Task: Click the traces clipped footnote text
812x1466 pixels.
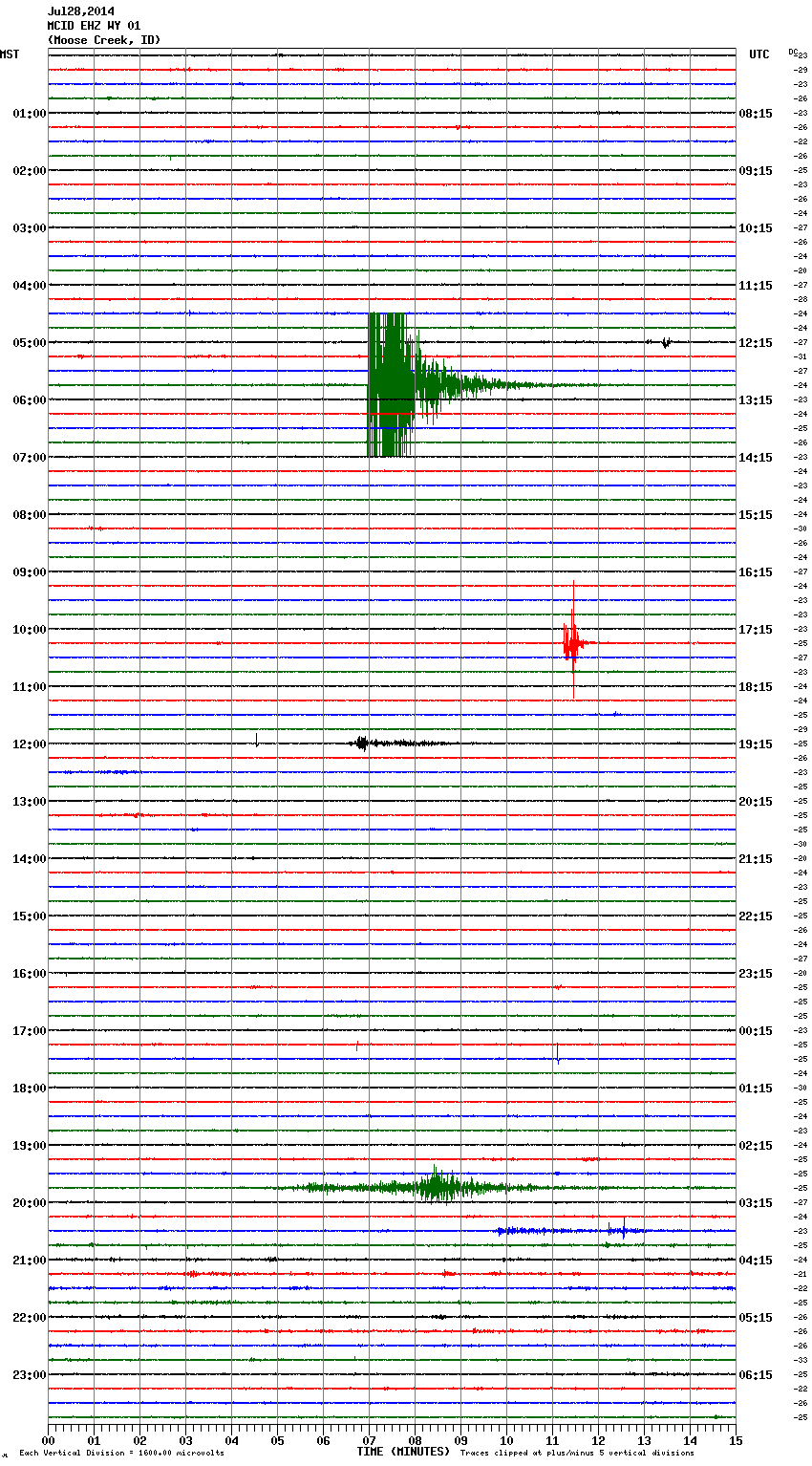Action: 577,1454
